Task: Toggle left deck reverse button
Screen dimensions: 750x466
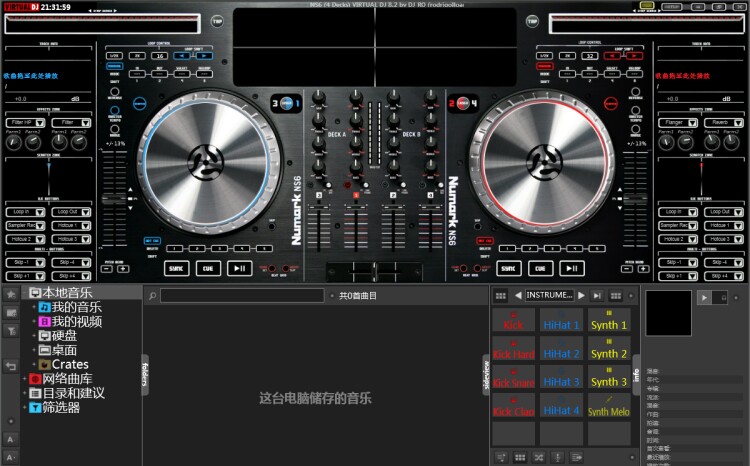Action: tap(115, 91)
